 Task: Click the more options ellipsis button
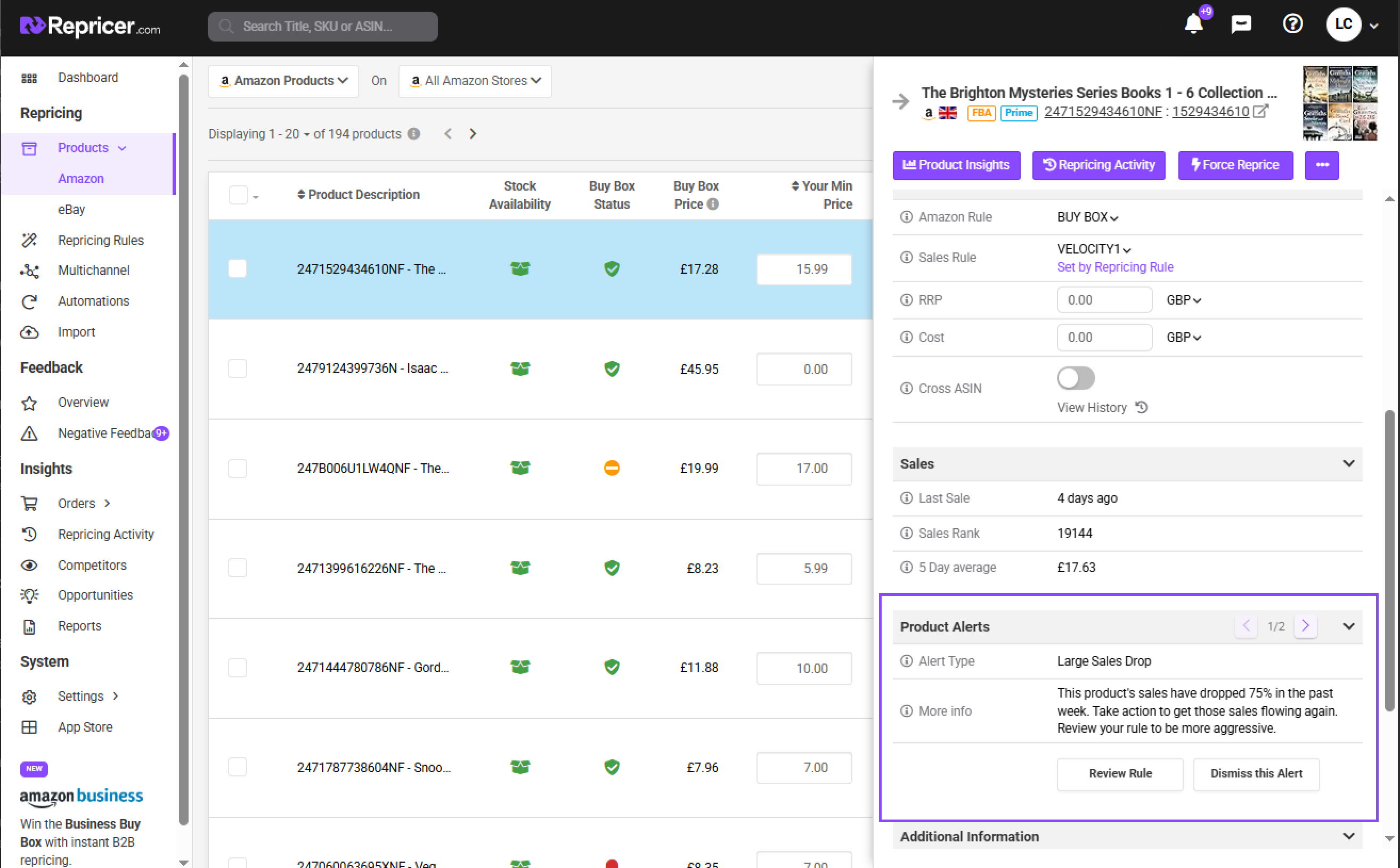1321,165
